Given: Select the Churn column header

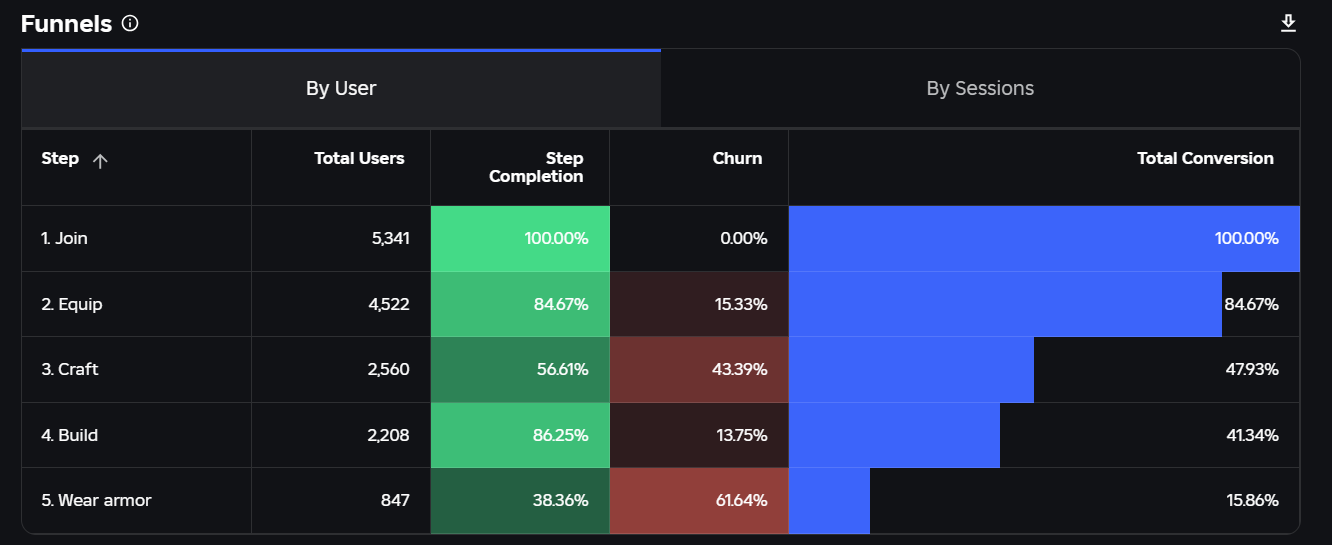Looking at the screenshot, I should click(737, 158).
